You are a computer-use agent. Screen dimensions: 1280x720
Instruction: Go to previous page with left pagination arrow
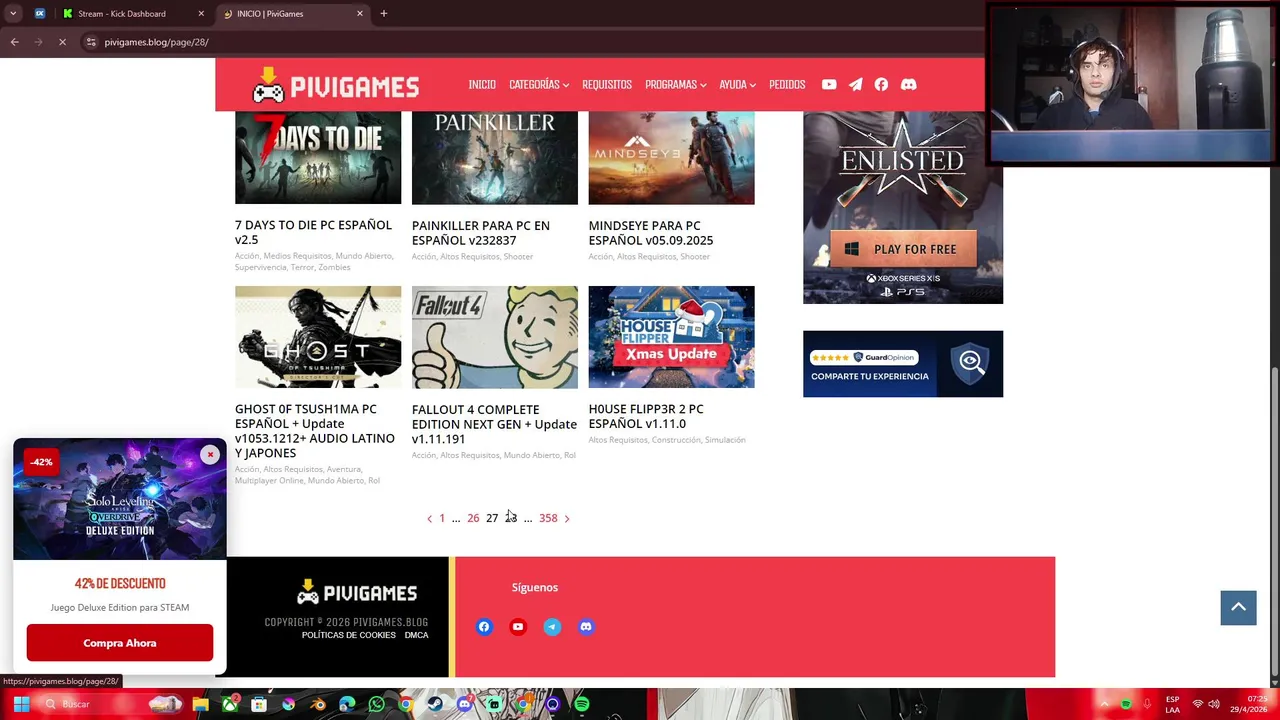[x=429, y=518]
